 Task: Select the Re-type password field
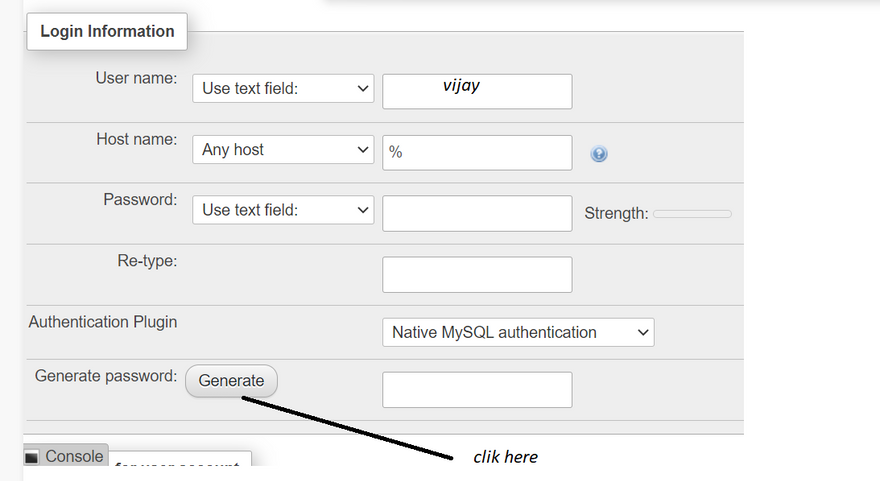(477, 274)
